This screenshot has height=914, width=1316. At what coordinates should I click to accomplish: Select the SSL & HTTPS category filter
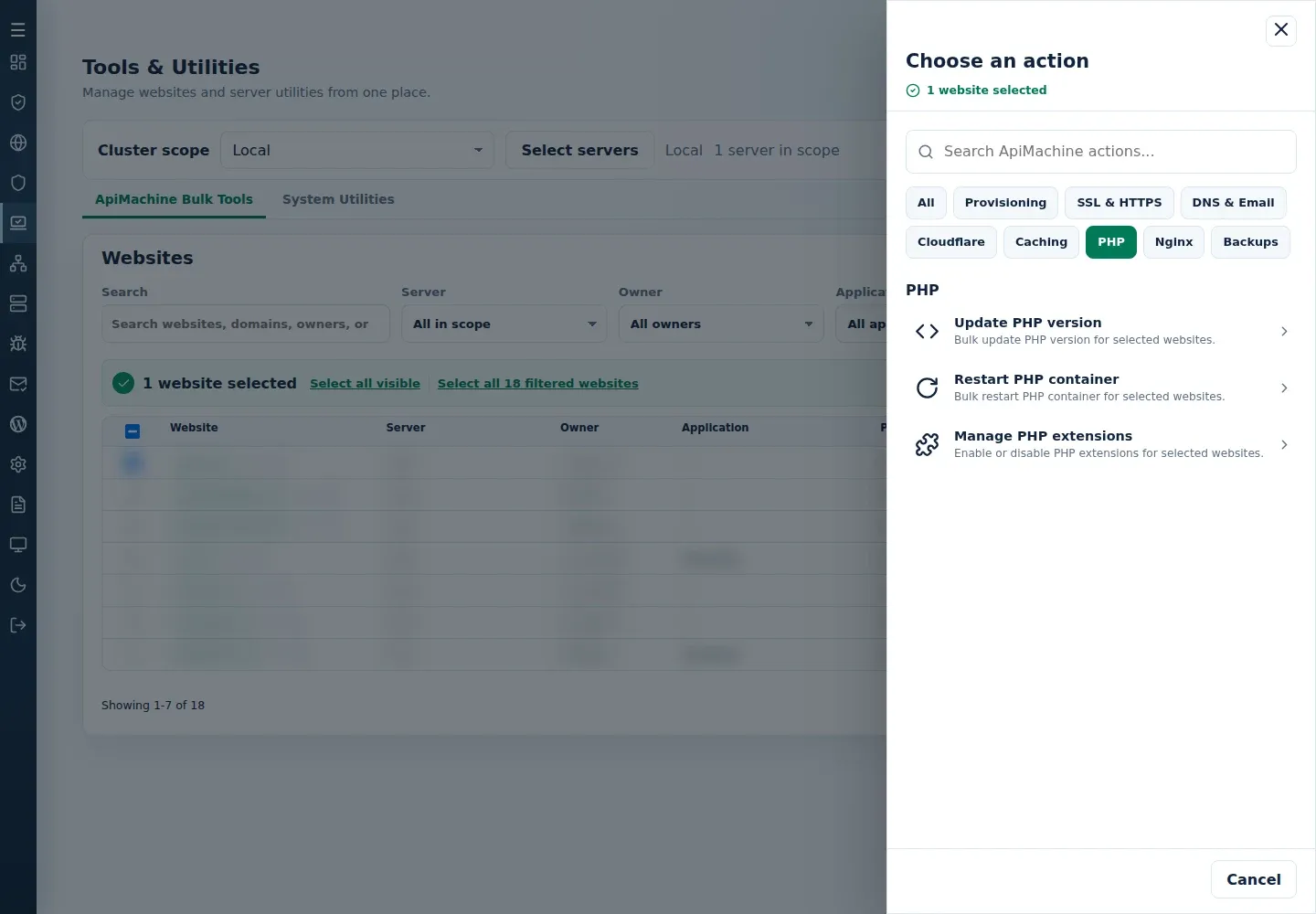click(x=1120, y=203)
